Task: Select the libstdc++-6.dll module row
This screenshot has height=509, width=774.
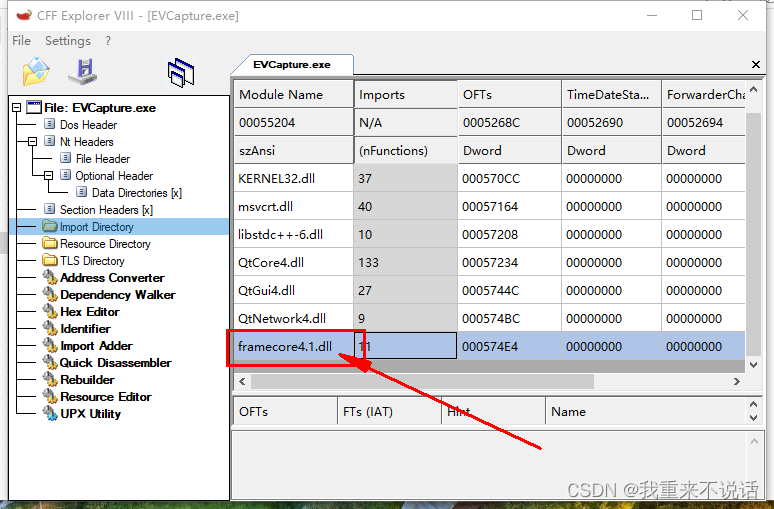Action: (x=489, y=235)
